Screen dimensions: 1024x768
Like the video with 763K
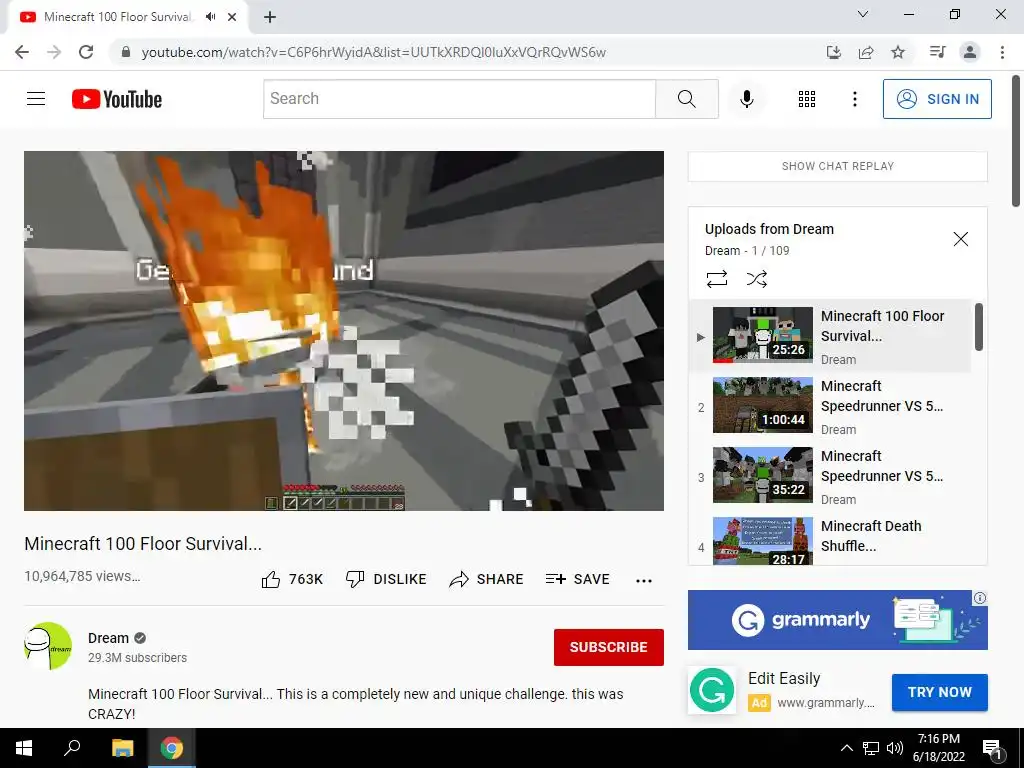pyautogui.click(x=292, y=579)
